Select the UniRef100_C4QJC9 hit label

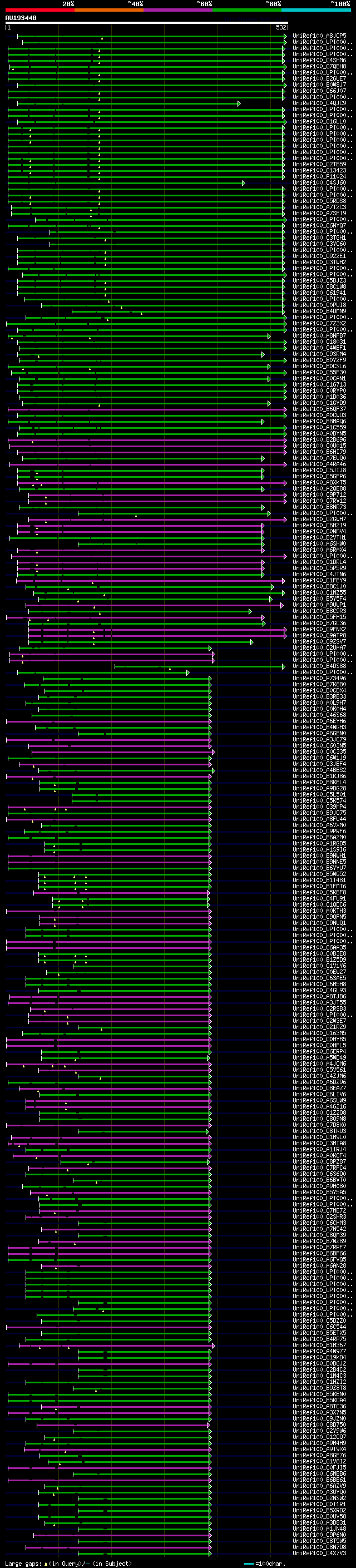[319, 103]
